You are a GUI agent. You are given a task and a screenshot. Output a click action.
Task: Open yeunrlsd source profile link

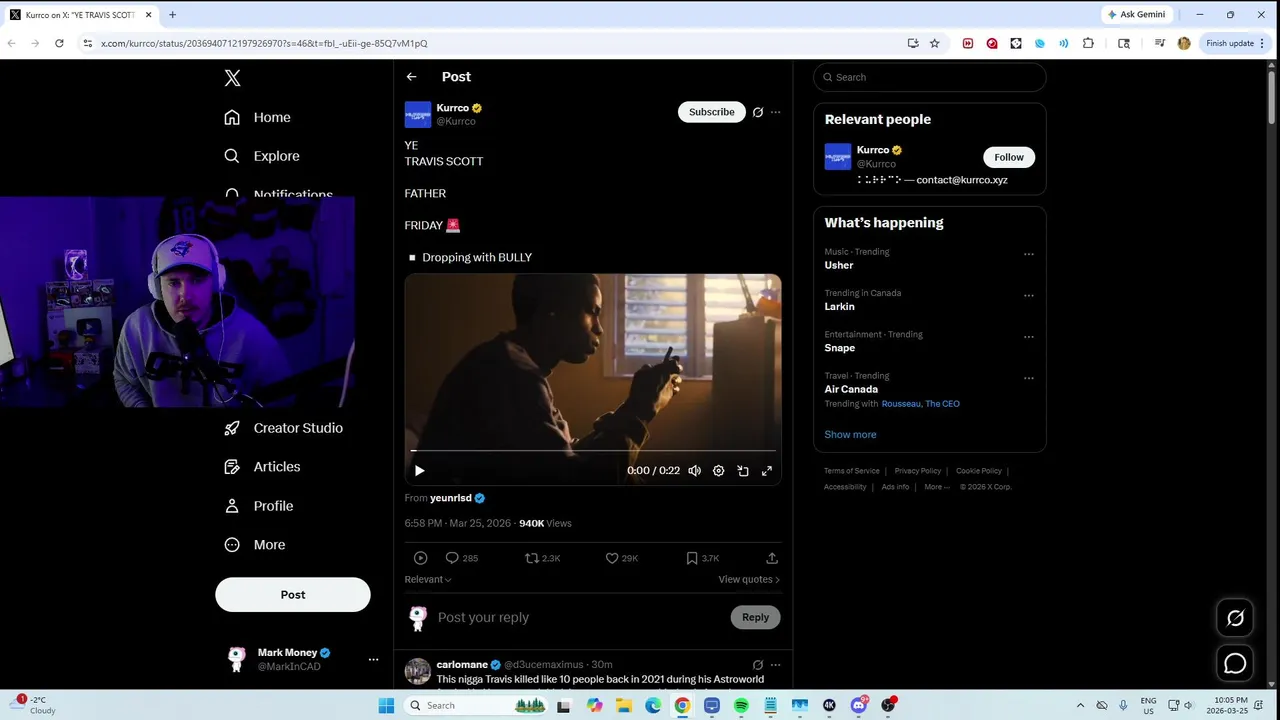pos(451,498)
